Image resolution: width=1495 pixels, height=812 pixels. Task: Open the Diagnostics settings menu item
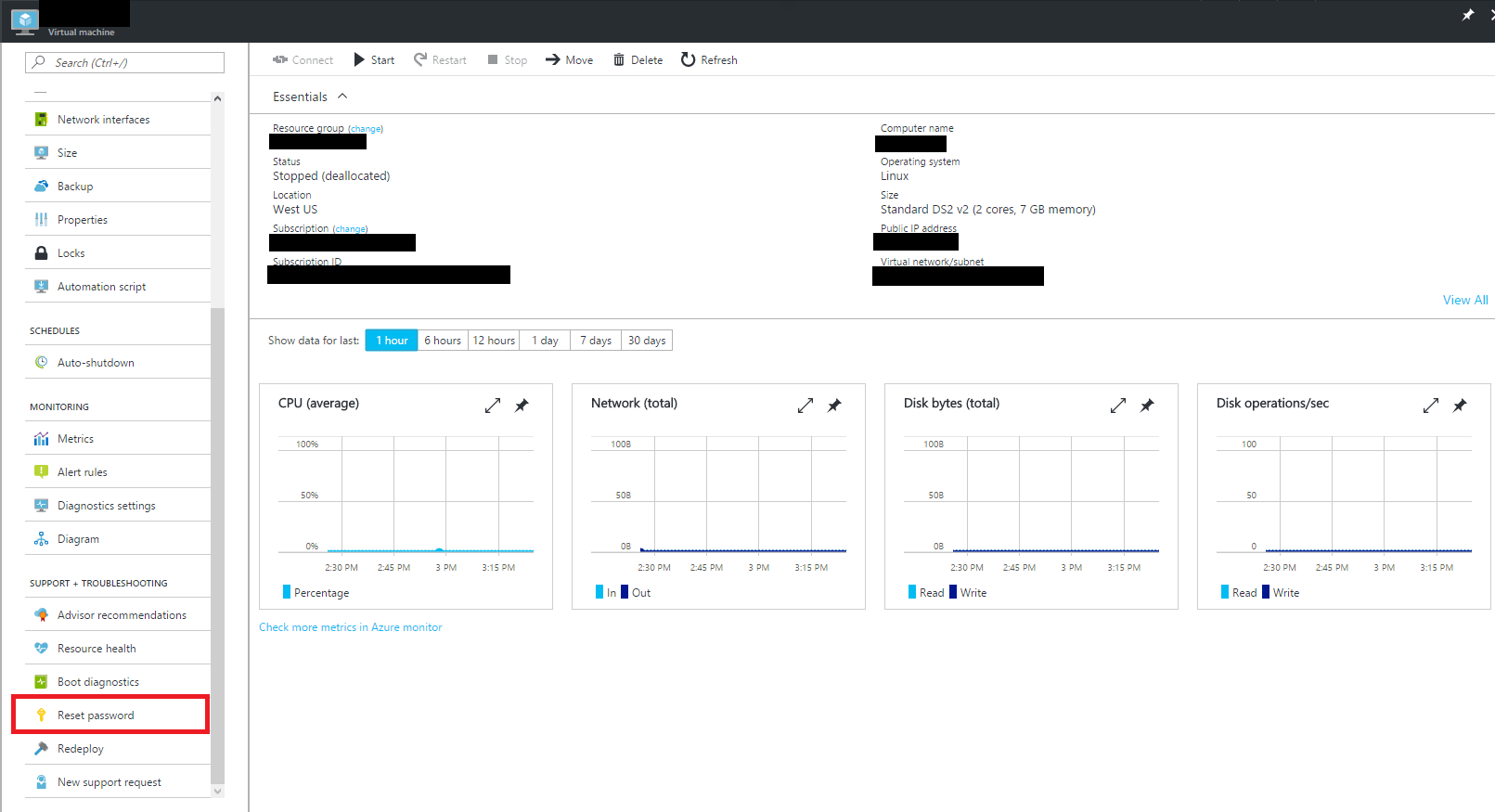[118, 506]
